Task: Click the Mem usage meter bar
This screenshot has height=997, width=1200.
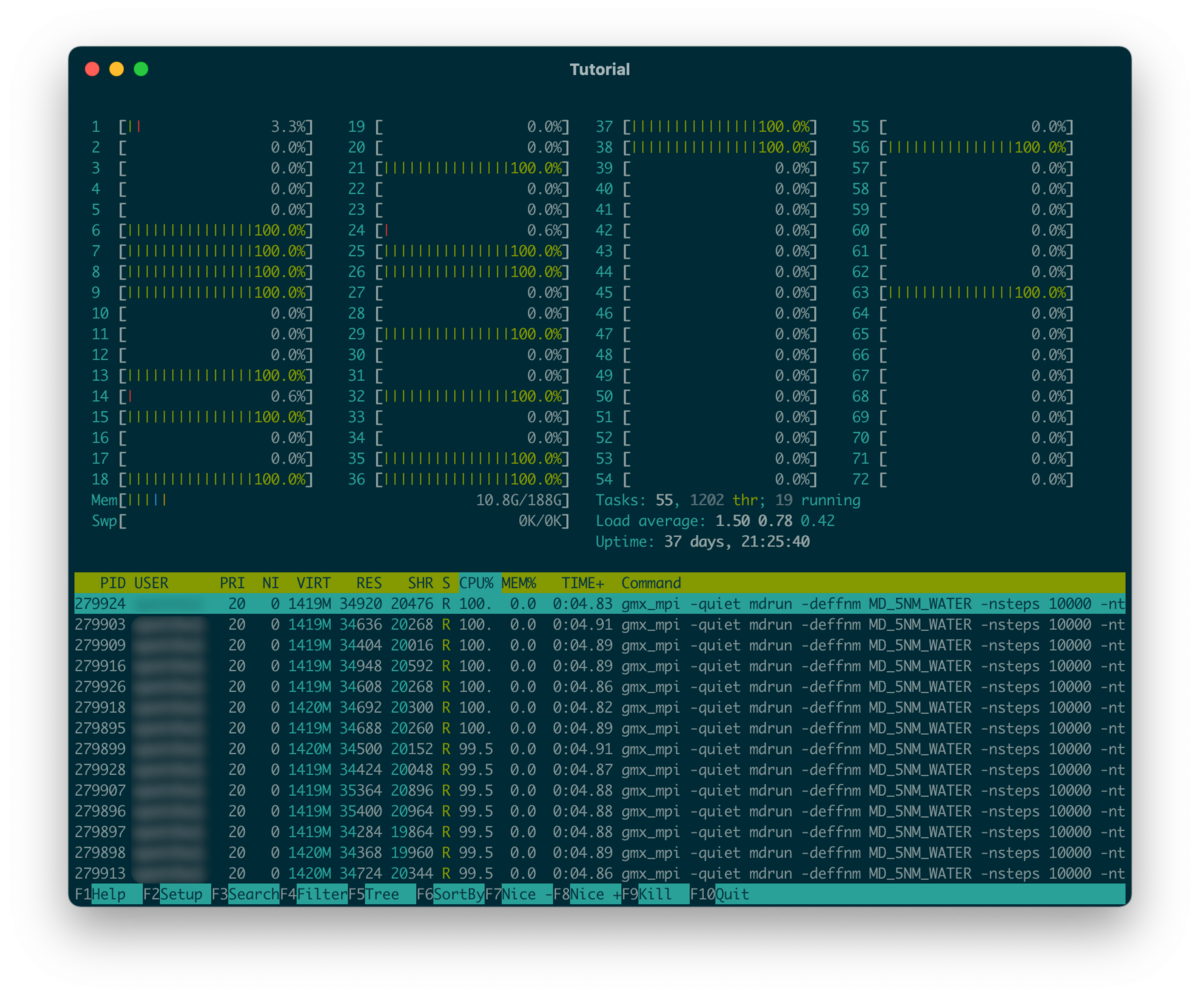Action: (x=330, y=500)
